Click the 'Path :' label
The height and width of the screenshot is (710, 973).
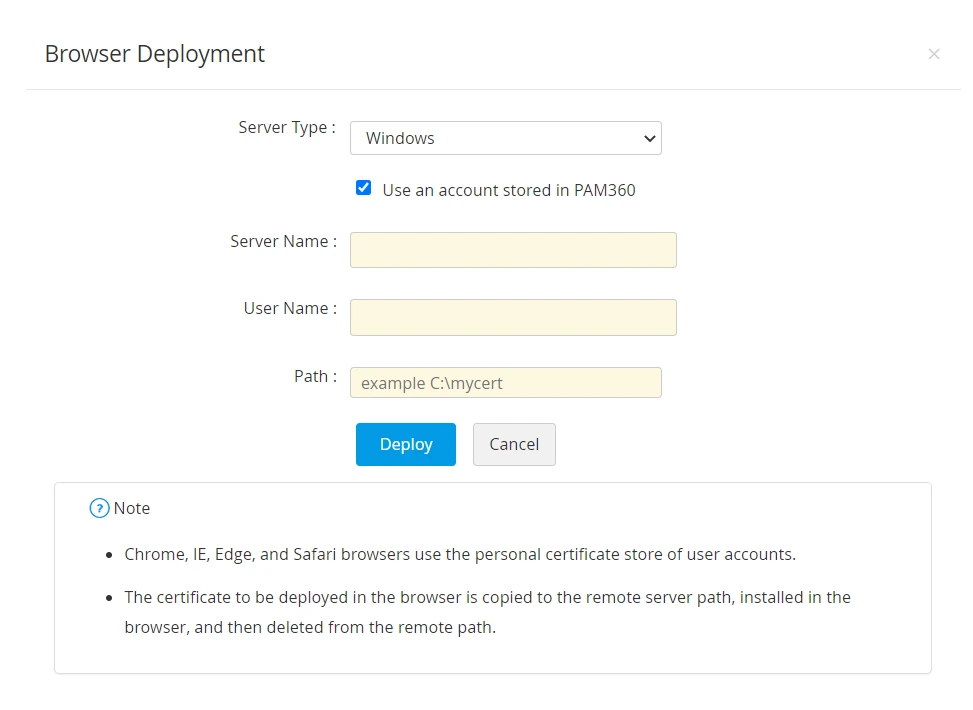(x=315, y=376)
